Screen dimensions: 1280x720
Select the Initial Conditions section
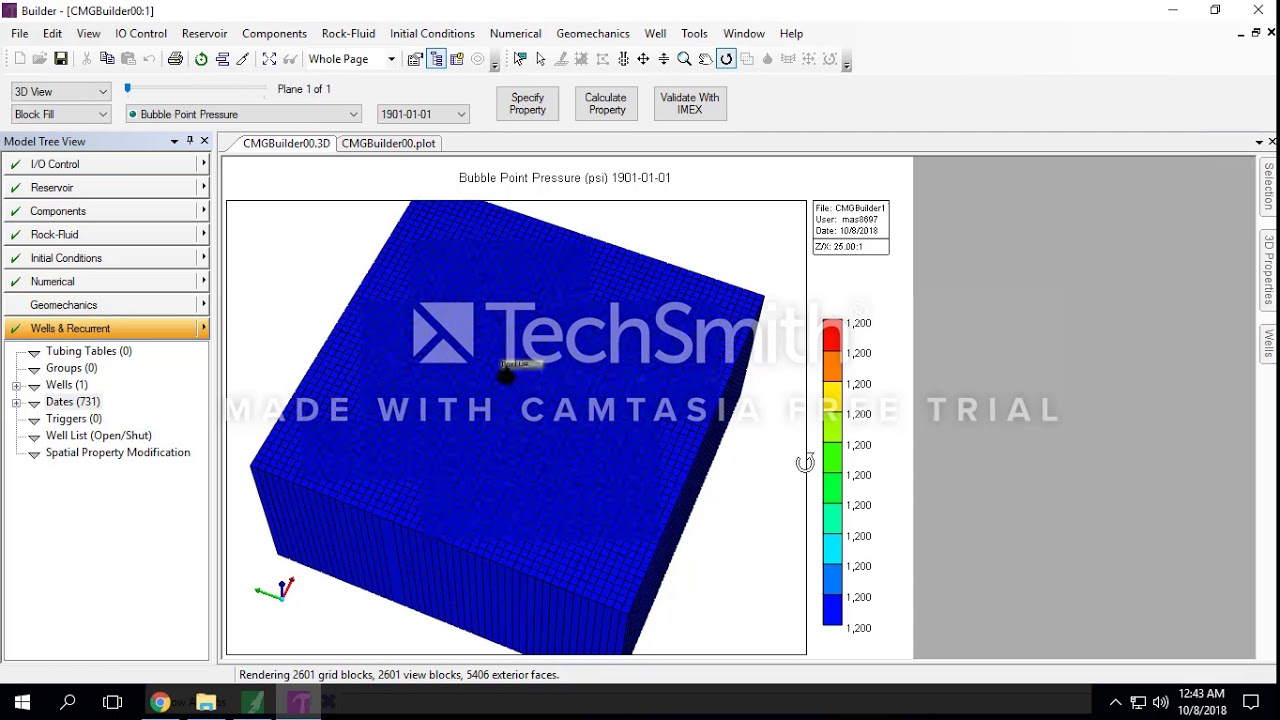(x=106, y=258)
